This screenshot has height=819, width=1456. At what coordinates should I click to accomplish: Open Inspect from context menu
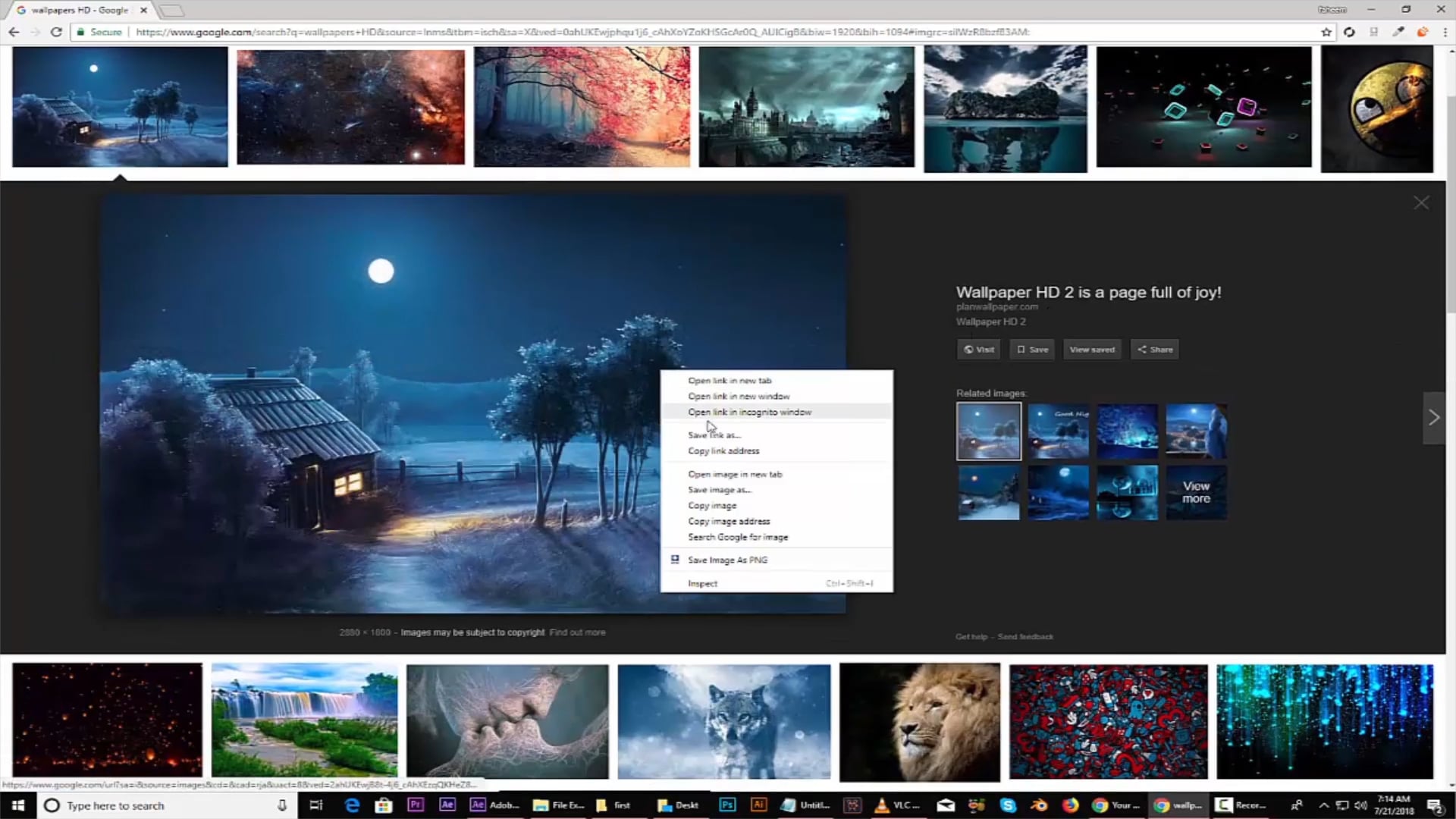pyautogui.click(x=777, y=583)
